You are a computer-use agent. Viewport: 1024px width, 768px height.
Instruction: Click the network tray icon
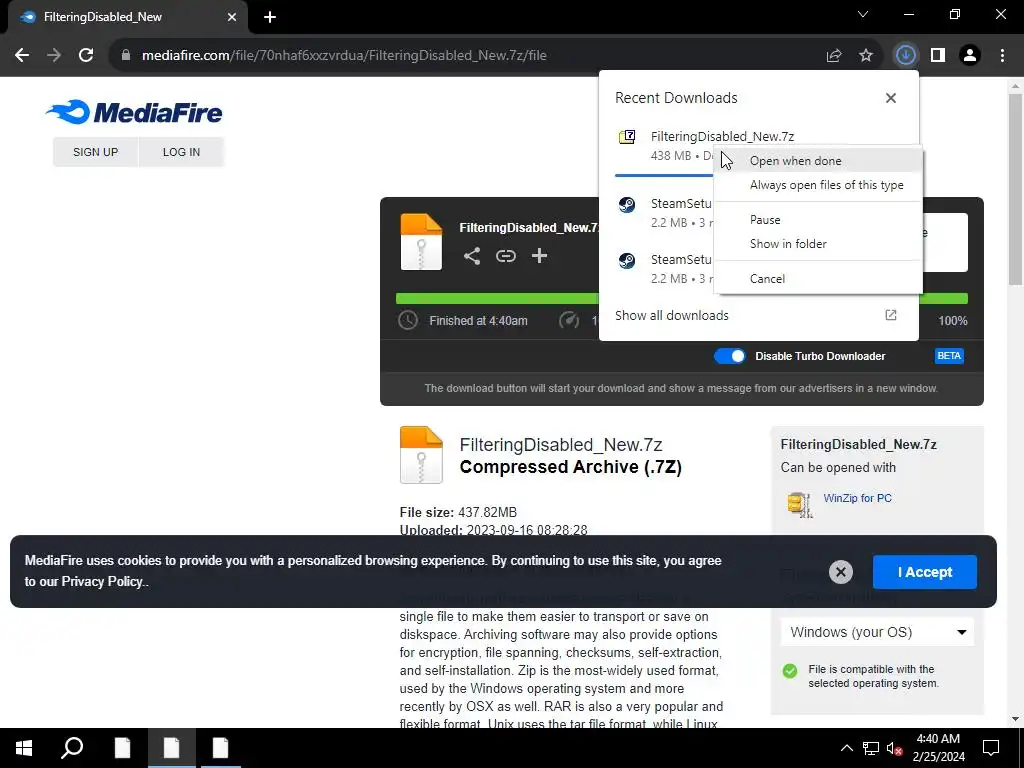(x=871, y=748)
